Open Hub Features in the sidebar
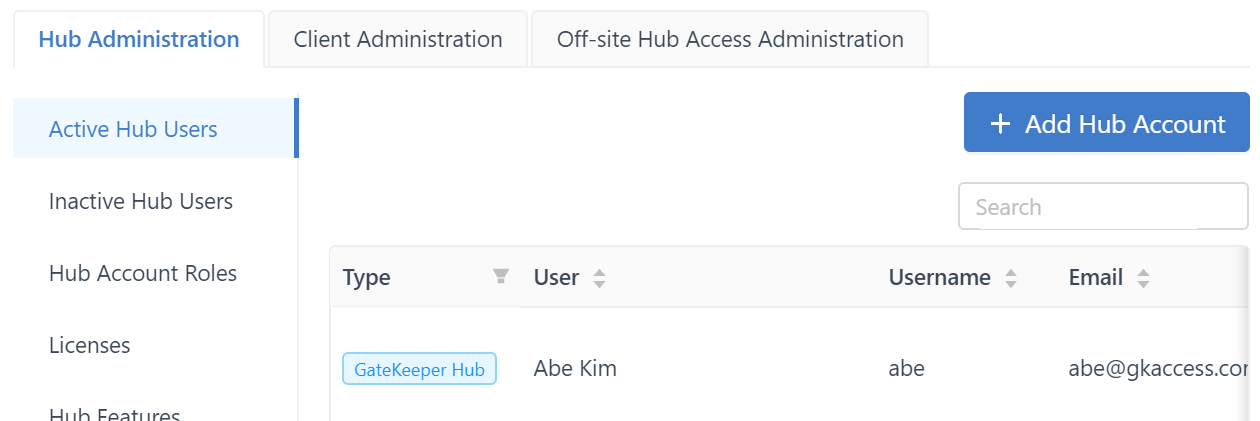This screenshot has width=1260, height=421. 115,414
